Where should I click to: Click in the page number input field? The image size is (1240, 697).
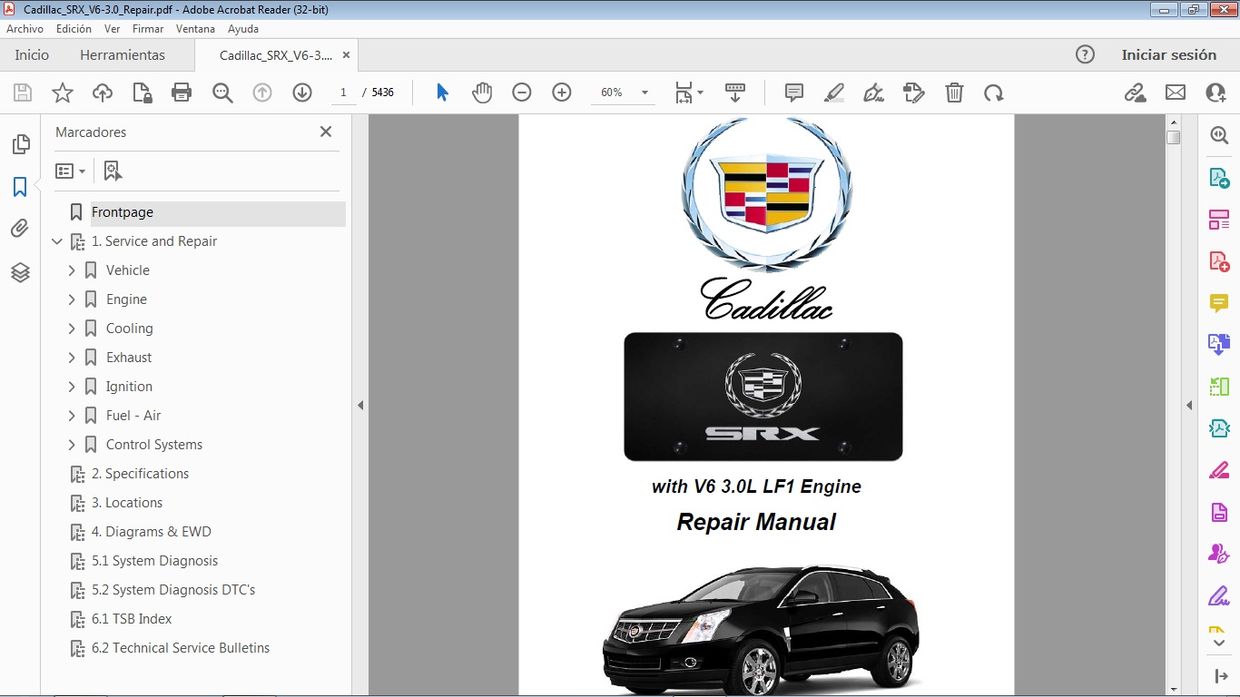click(344, 91)
